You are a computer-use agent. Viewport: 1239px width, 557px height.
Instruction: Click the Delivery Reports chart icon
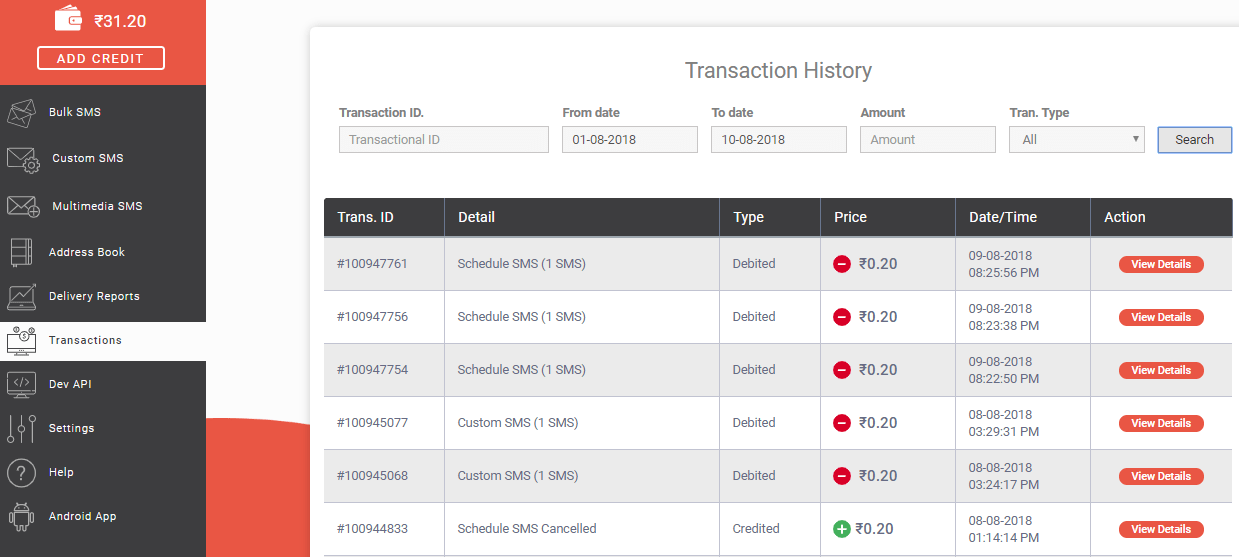coord(21,297)
